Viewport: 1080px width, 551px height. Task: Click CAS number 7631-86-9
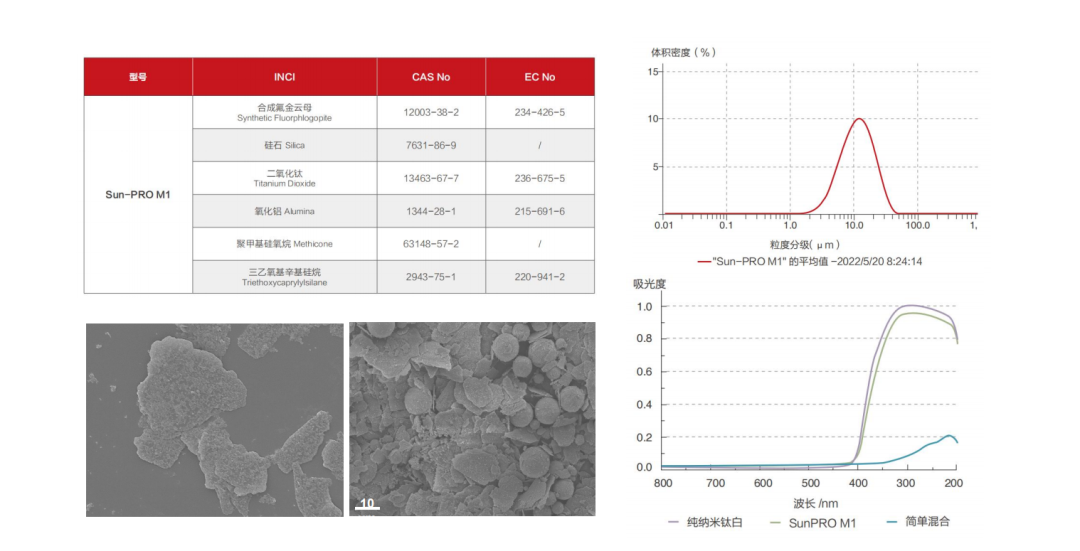point(431,145)
